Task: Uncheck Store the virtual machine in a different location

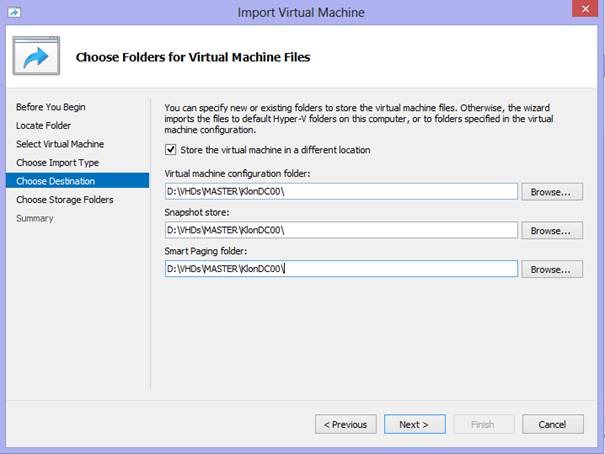Action: pos(171,150)
